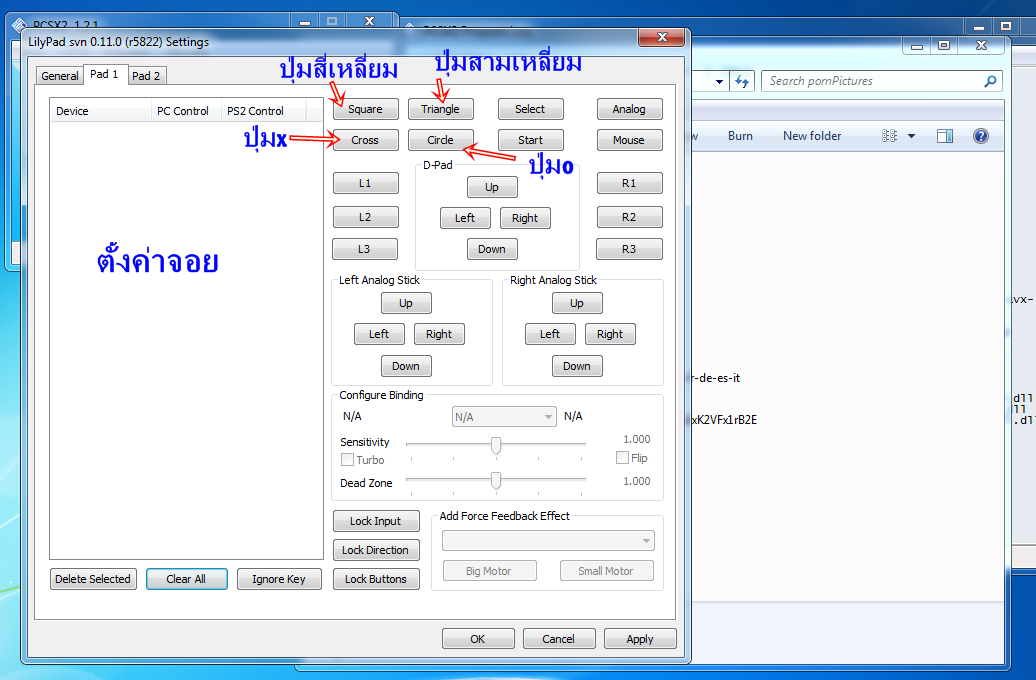Bind the L3 stick button
Screen dimensions: 1036x680
[365, 249]
